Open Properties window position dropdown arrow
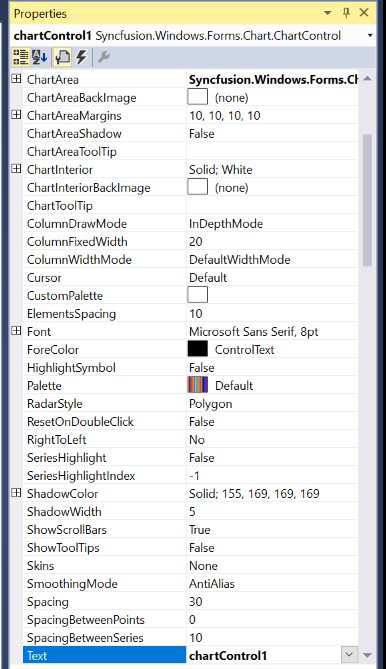This screenshot has width=386, height=669. pos(328,13)
